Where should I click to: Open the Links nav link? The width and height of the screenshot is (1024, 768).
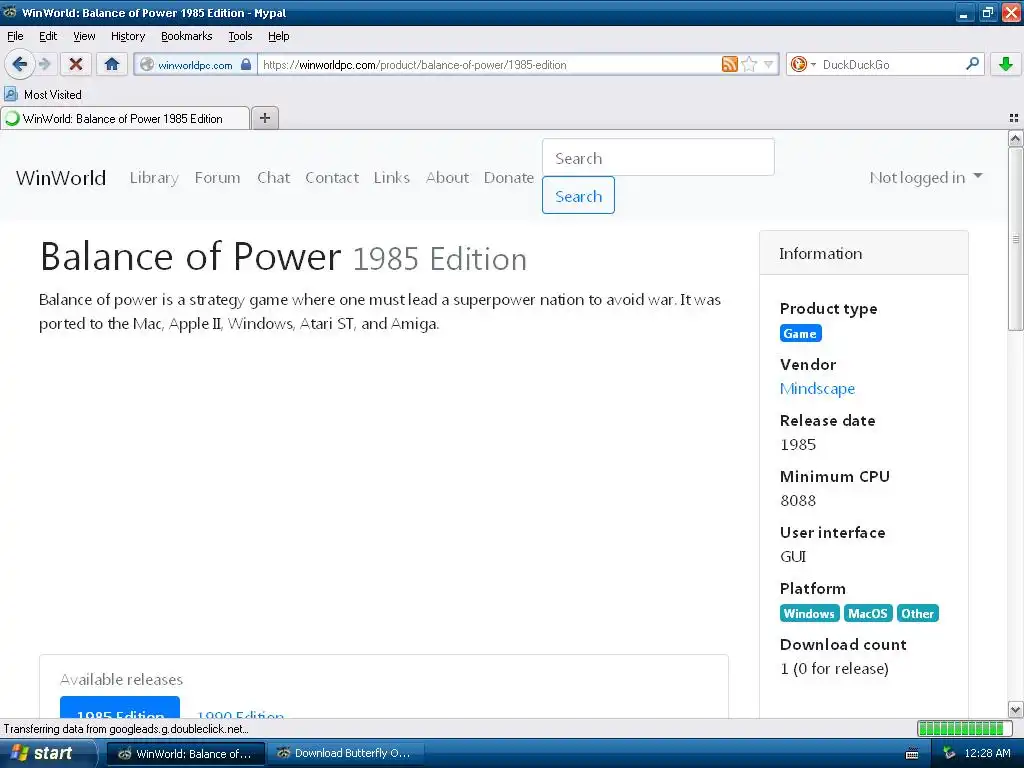coord(392,178)
